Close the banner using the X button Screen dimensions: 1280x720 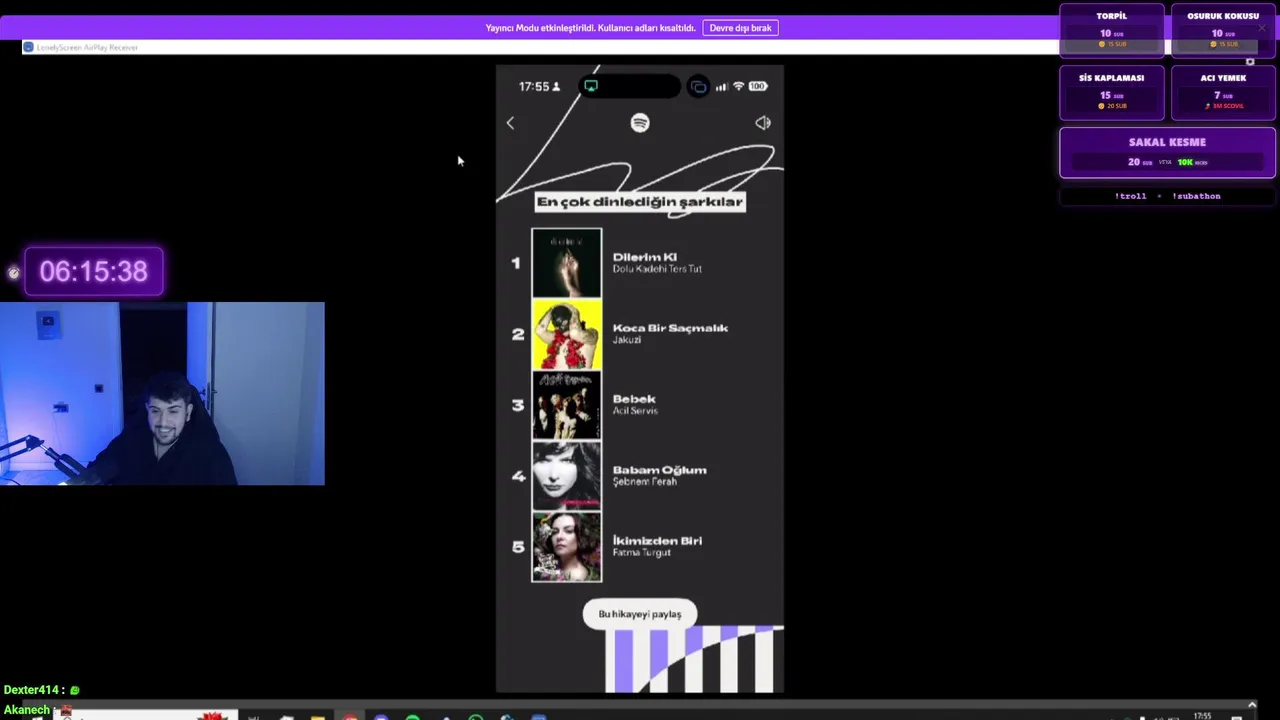point(1261,28)
